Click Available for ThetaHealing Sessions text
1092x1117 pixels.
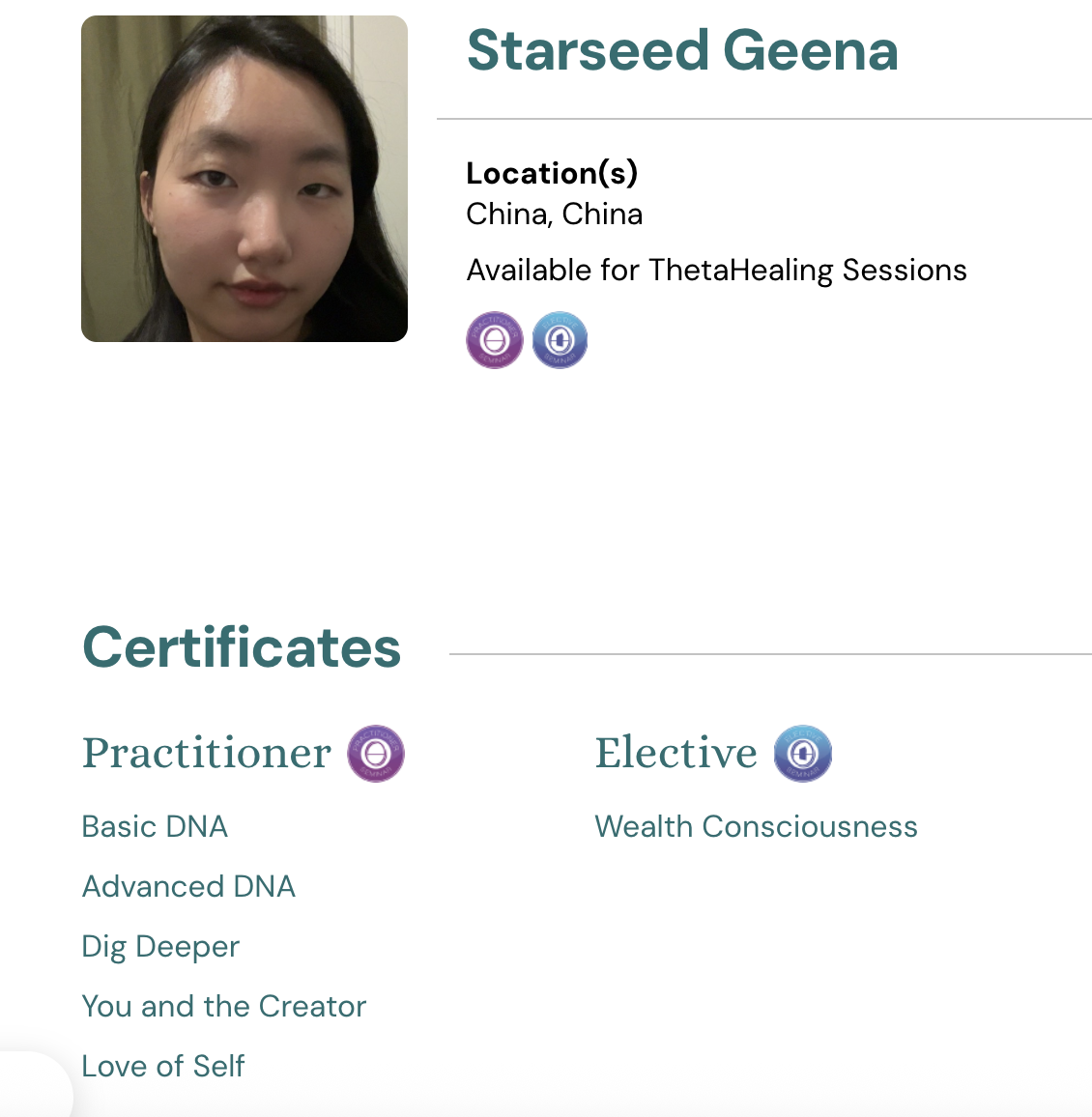tap(716, 271)
